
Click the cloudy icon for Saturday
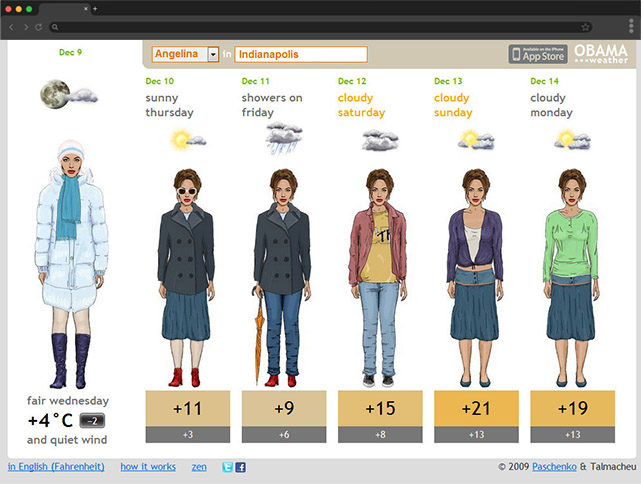point(379,140)
